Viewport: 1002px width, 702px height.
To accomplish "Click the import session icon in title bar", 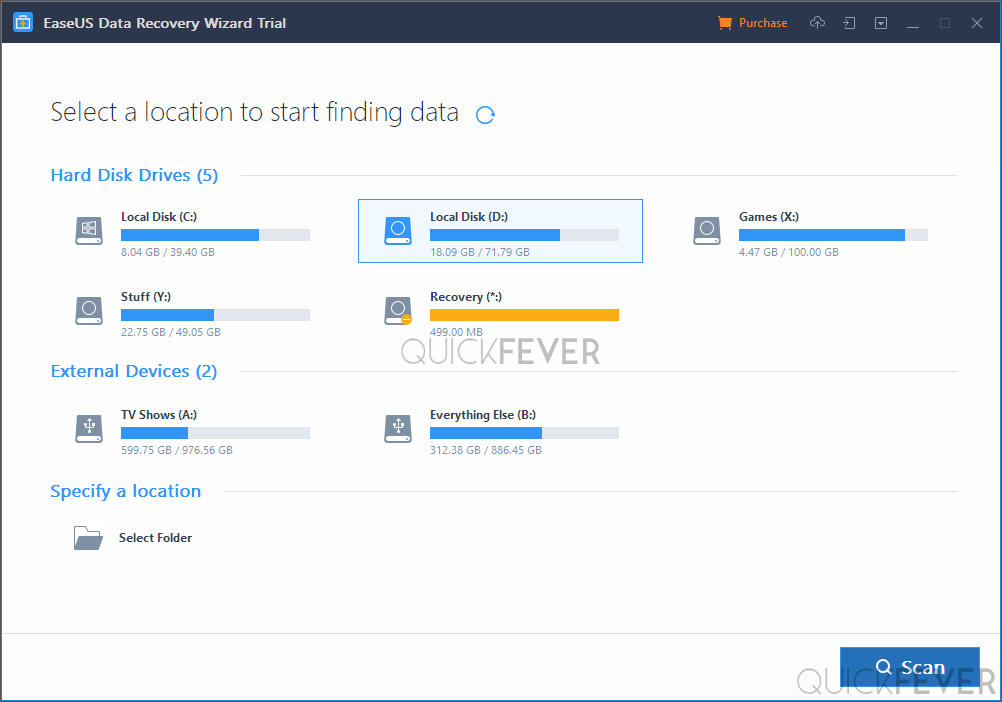I will (849, 23).
